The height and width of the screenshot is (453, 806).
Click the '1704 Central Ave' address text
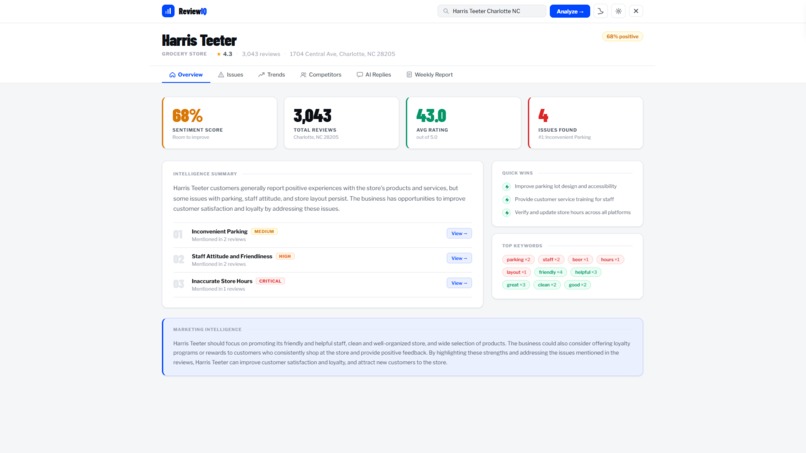pyautogui.click(x=342, y=54)
